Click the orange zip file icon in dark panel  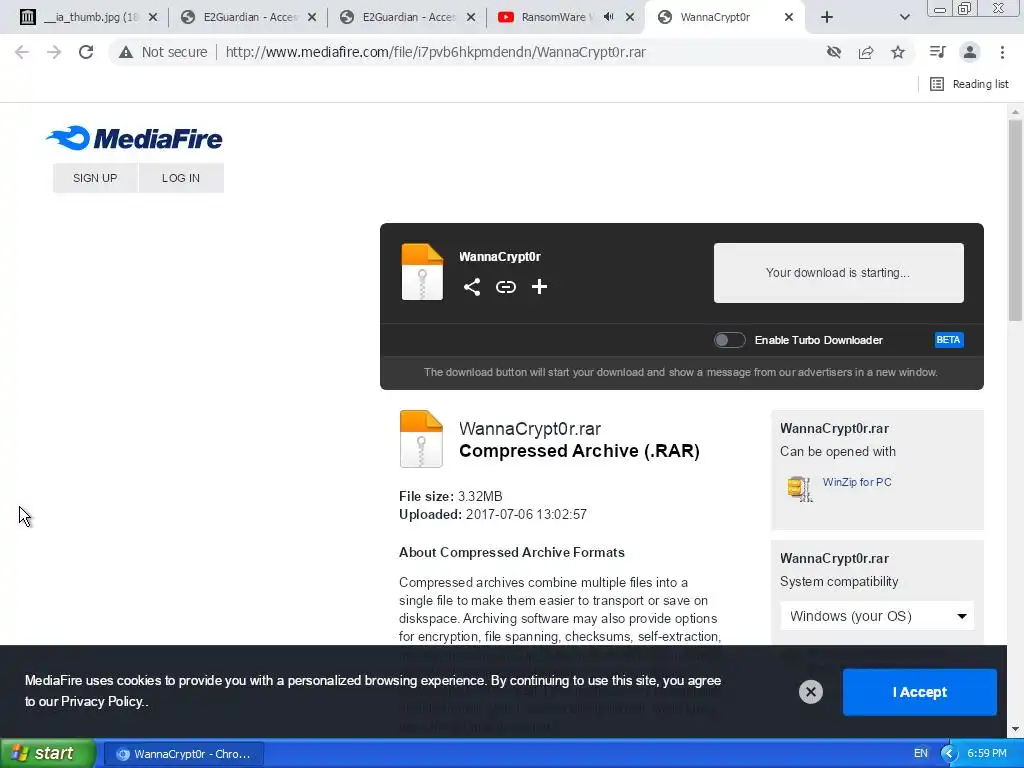pos(422,272)
